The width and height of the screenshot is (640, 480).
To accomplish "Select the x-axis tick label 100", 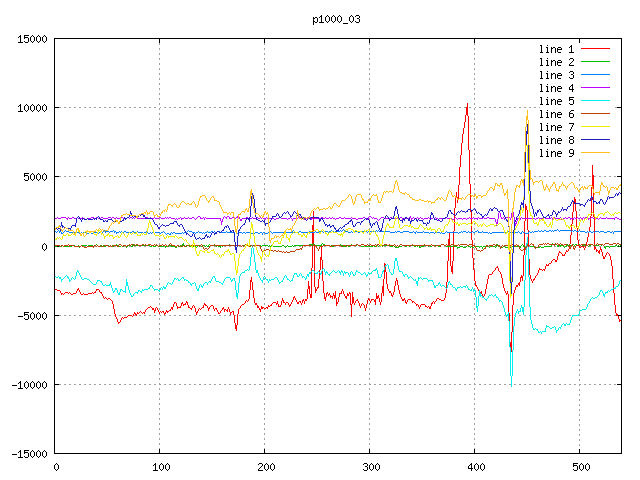I will (x=160, y=467).
